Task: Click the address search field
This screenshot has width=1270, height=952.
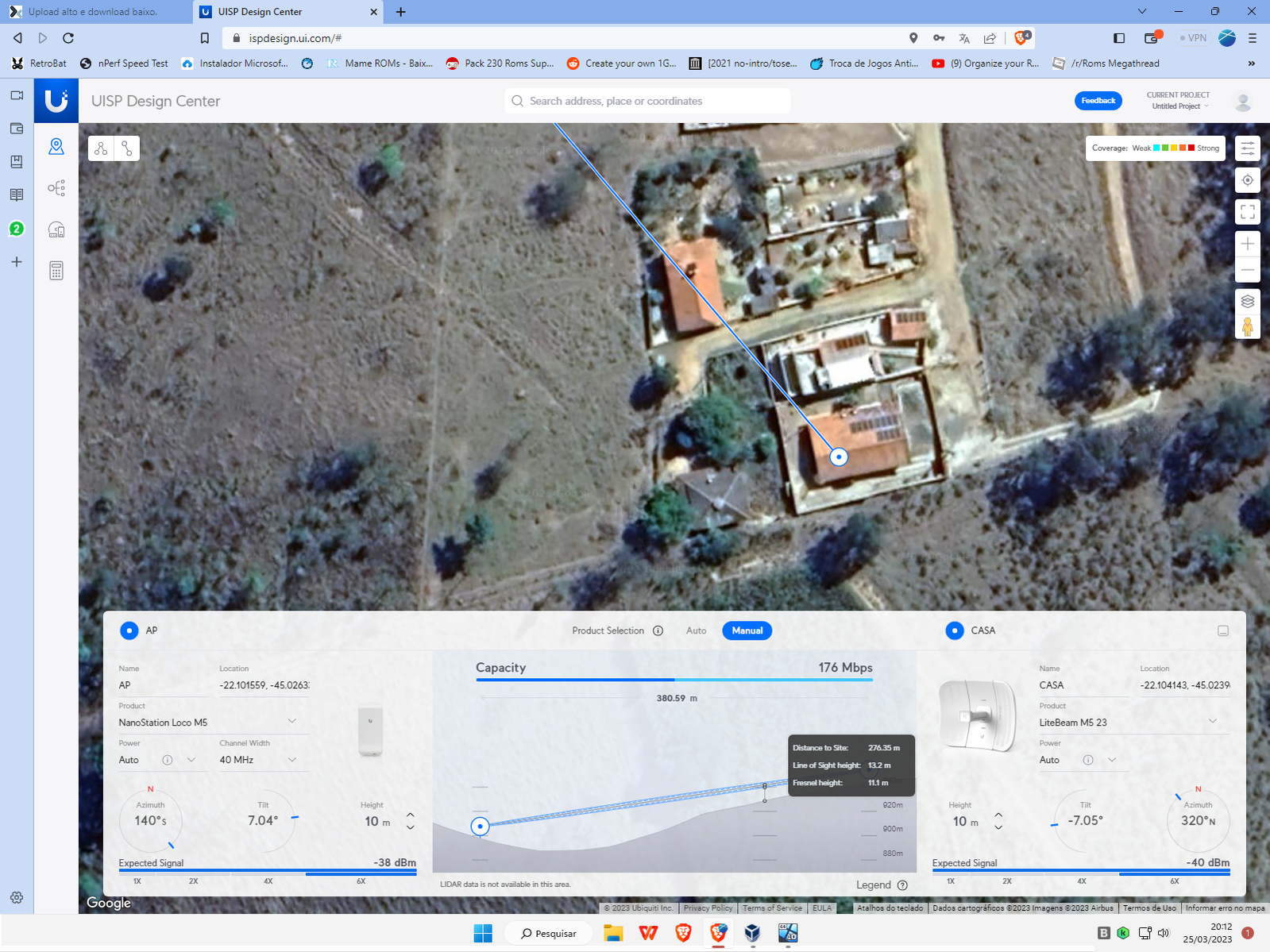Action: tap(647, 101)
